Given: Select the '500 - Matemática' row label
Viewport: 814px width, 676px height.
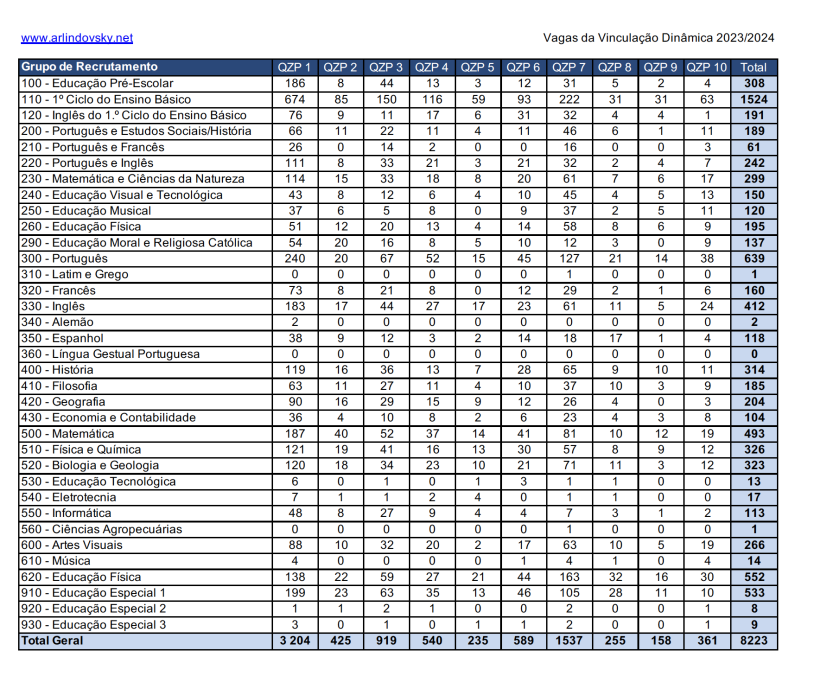Looking at the screenshot, I should point(68,434).
